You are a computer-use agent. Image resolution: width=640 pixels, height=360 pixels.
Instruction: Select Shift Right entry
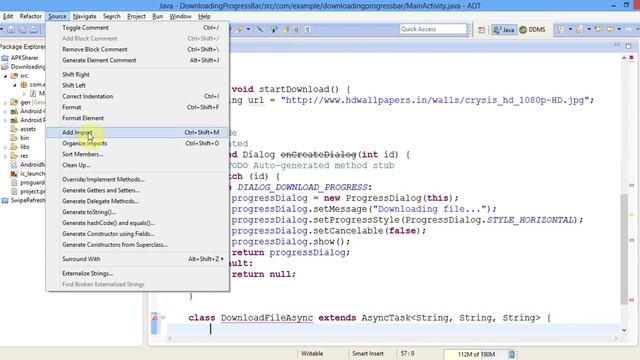coord(138,75)
